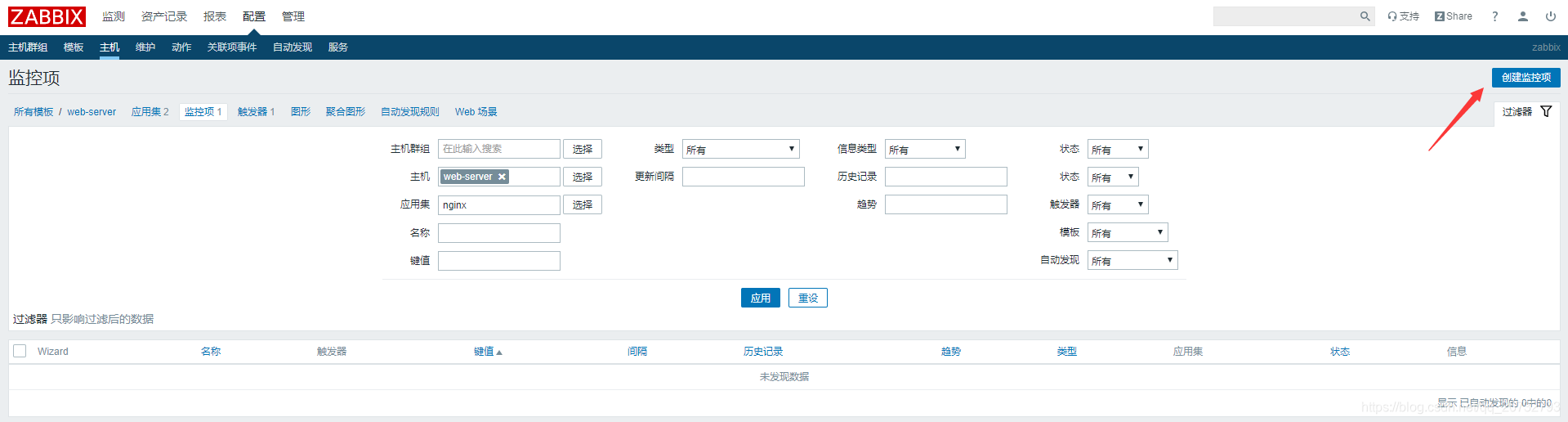Open the 触发器 filter dropdown
Viewport: 1568px width, 422px height.
(1118, 204)
